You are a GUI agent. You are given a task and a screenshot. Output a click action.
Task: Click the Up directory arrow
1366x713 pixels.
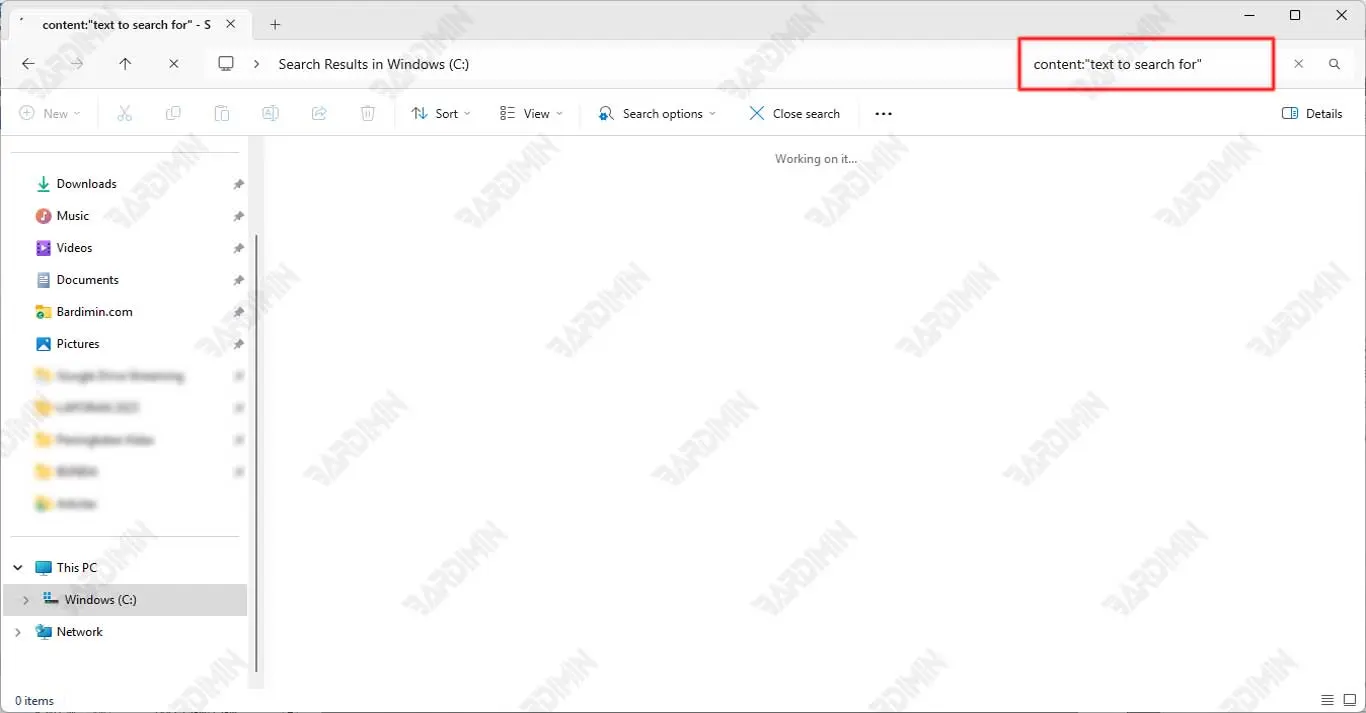click(x=125, y=64)
